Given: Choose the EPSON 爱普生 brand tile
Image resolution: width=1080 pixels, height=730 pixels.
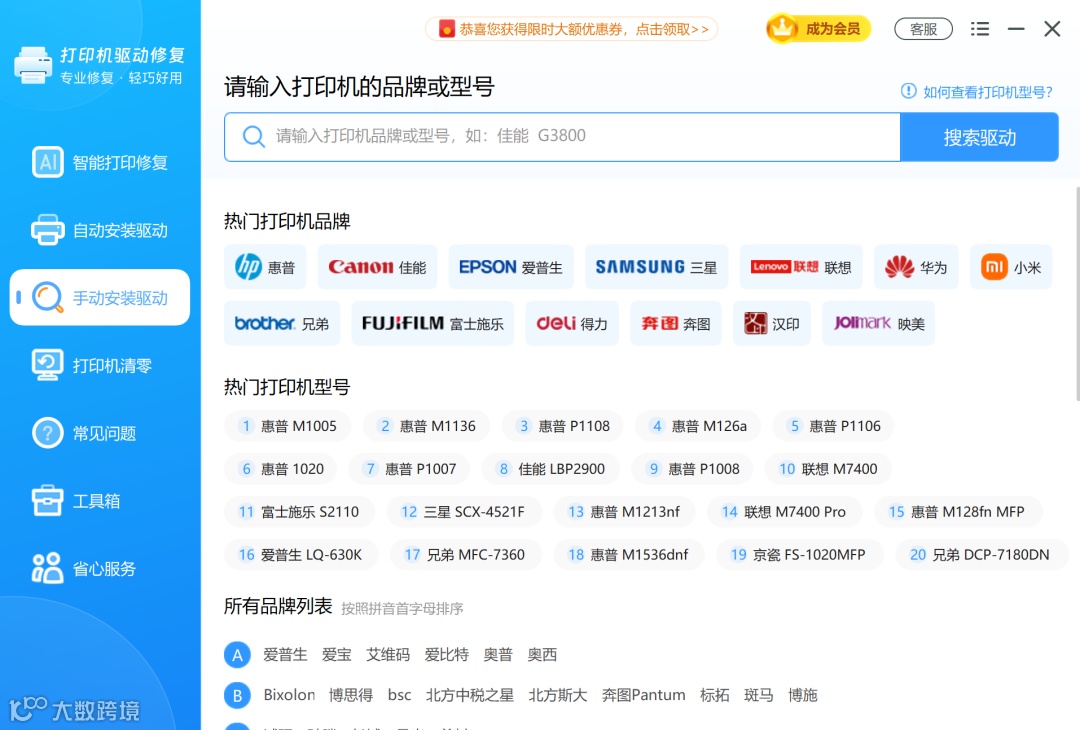Looking at the screenshot, I should [511, 267].
